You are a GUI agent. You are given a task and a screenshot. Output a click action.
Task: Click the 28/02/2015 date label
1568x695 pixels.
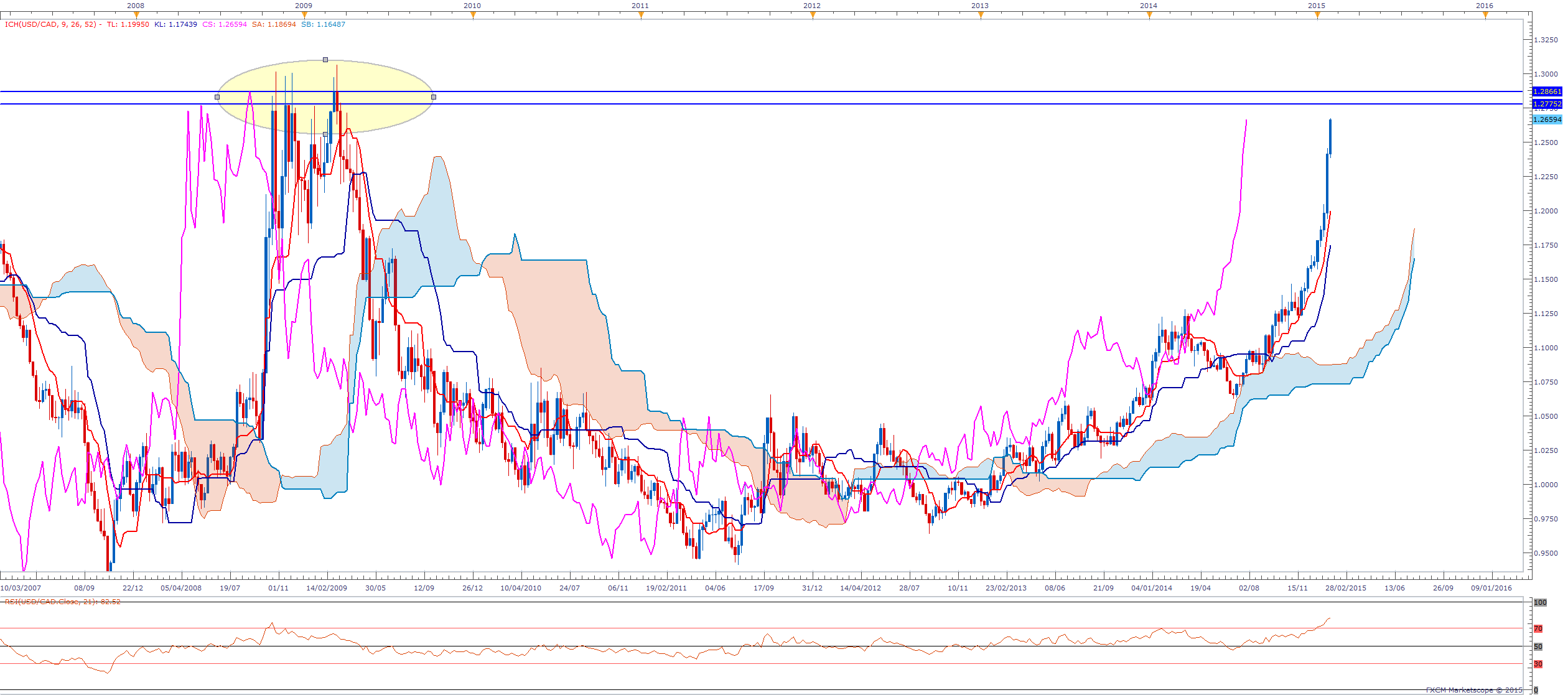(1346, 588)
